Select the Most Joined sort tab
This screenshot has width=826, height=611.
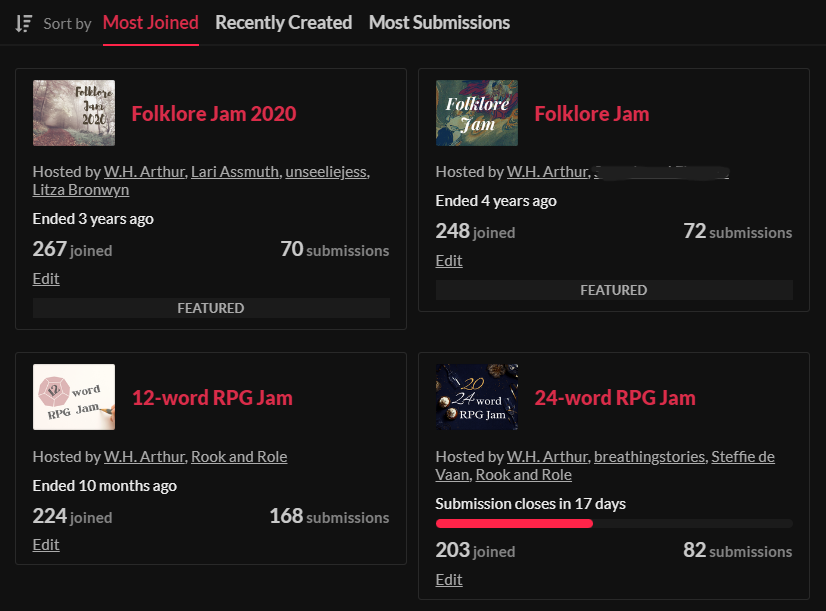pyautogui.click(x=151, y=23)
